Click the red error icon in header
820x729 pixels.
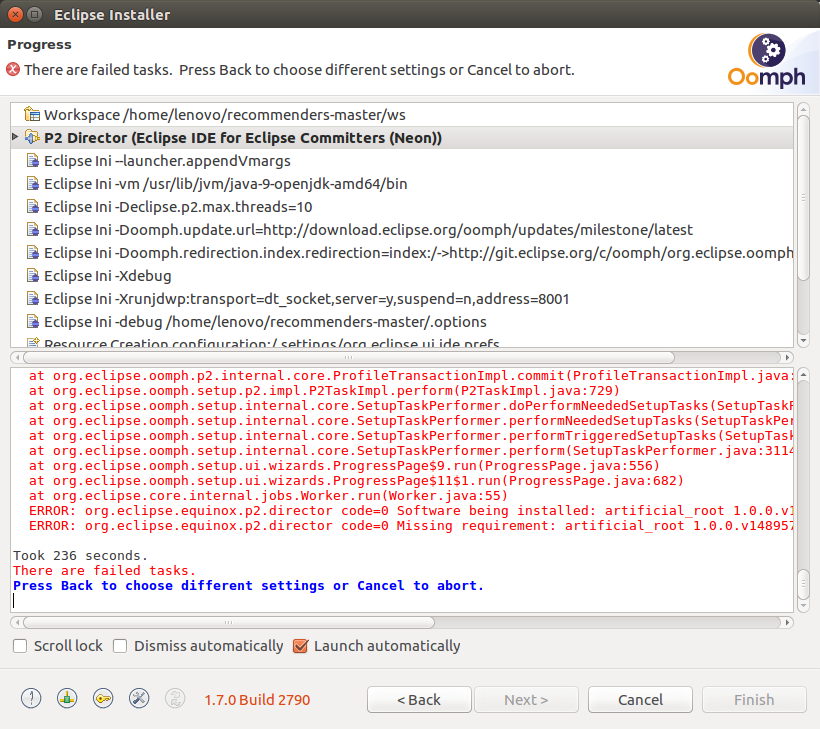13,69
